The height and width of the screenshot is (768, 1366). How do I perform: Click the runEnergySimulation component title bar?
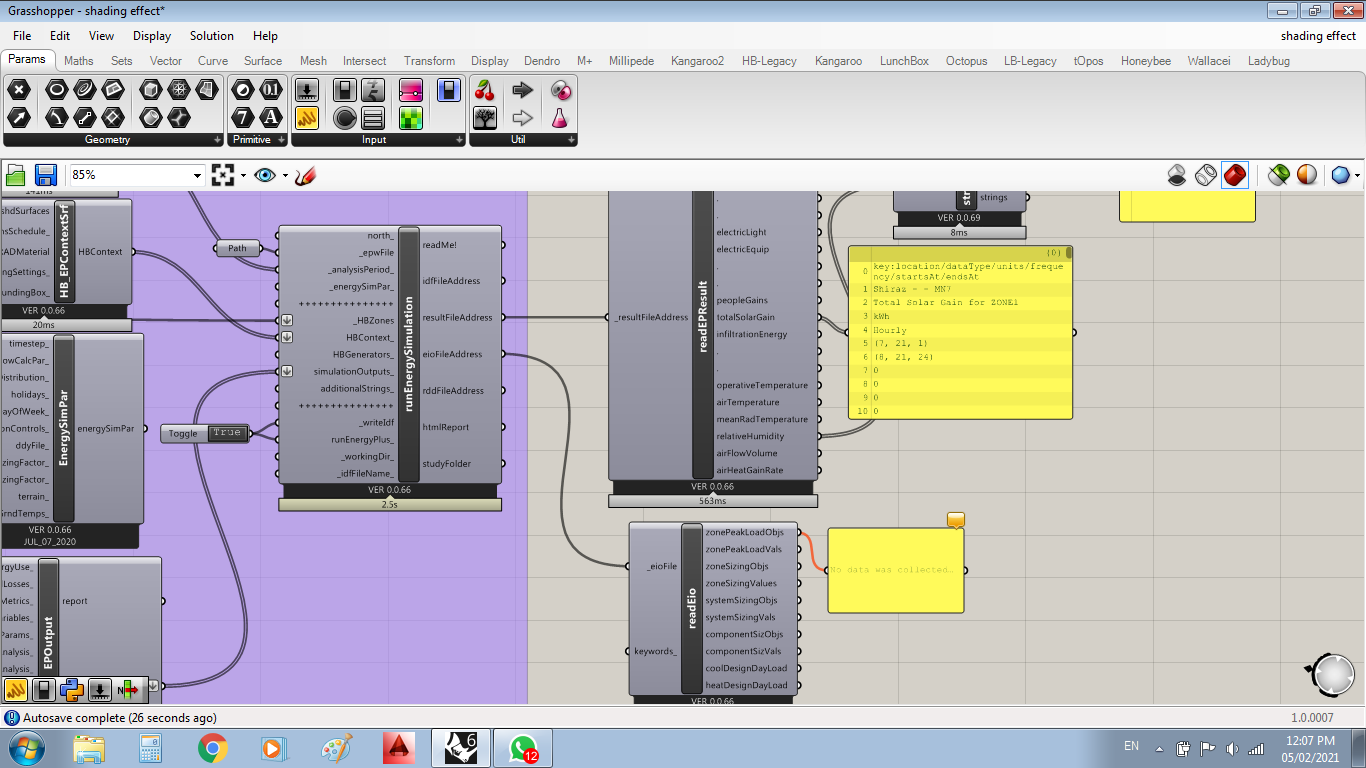point(409,355)
